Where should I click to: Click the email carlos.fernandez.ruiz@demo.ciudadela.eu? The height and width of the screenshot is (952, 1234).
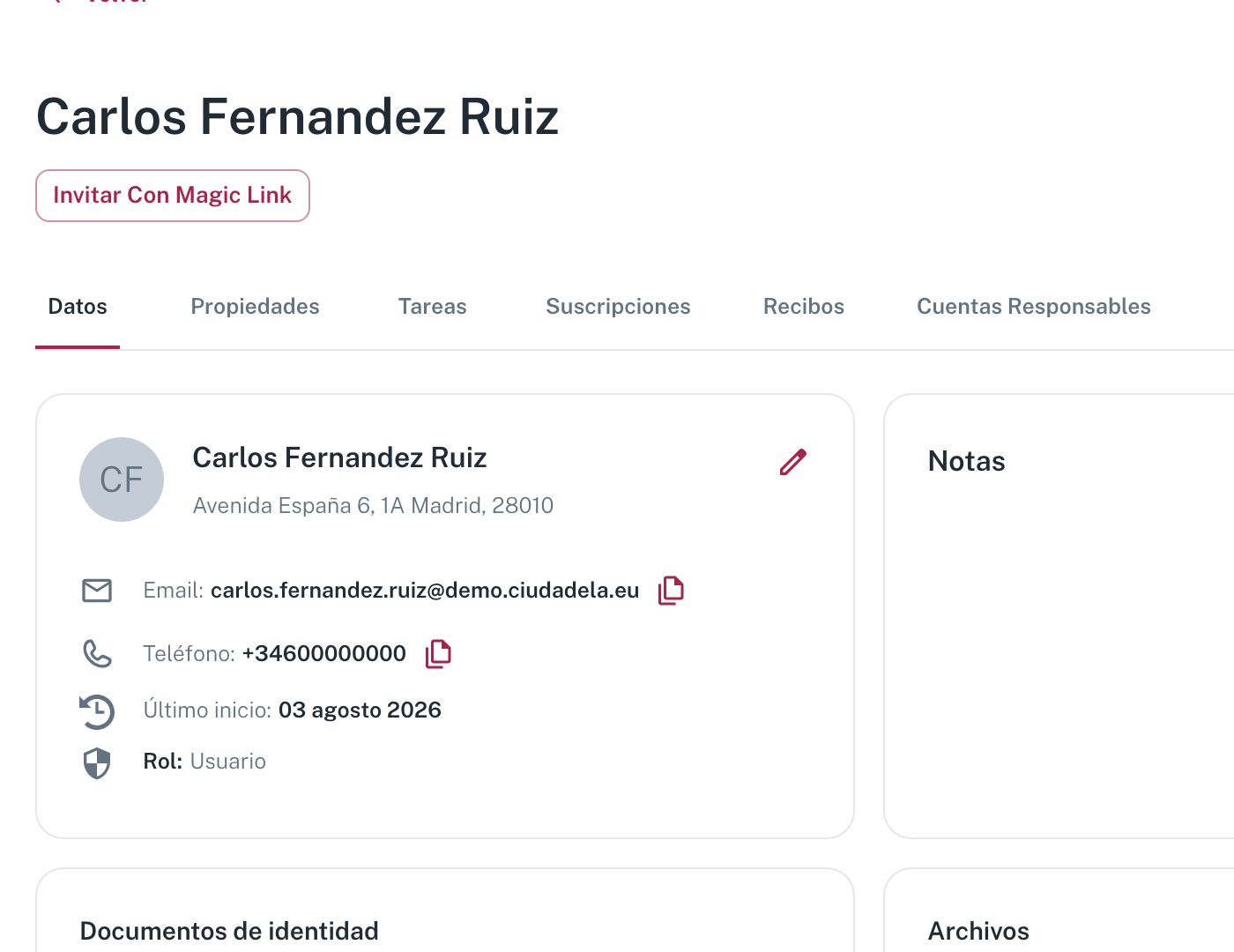click(x=425, y=591)
